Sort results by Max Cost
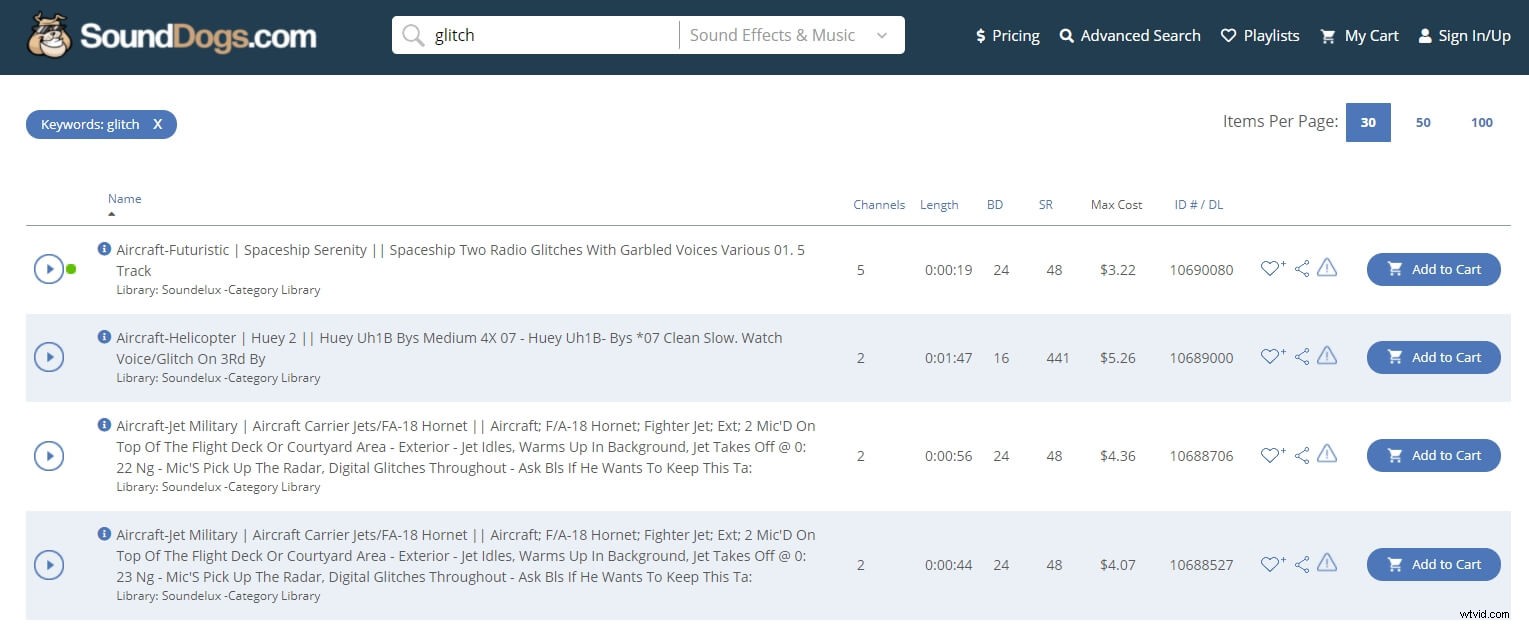1529x624 pixels. click(x=1116, y=204)
